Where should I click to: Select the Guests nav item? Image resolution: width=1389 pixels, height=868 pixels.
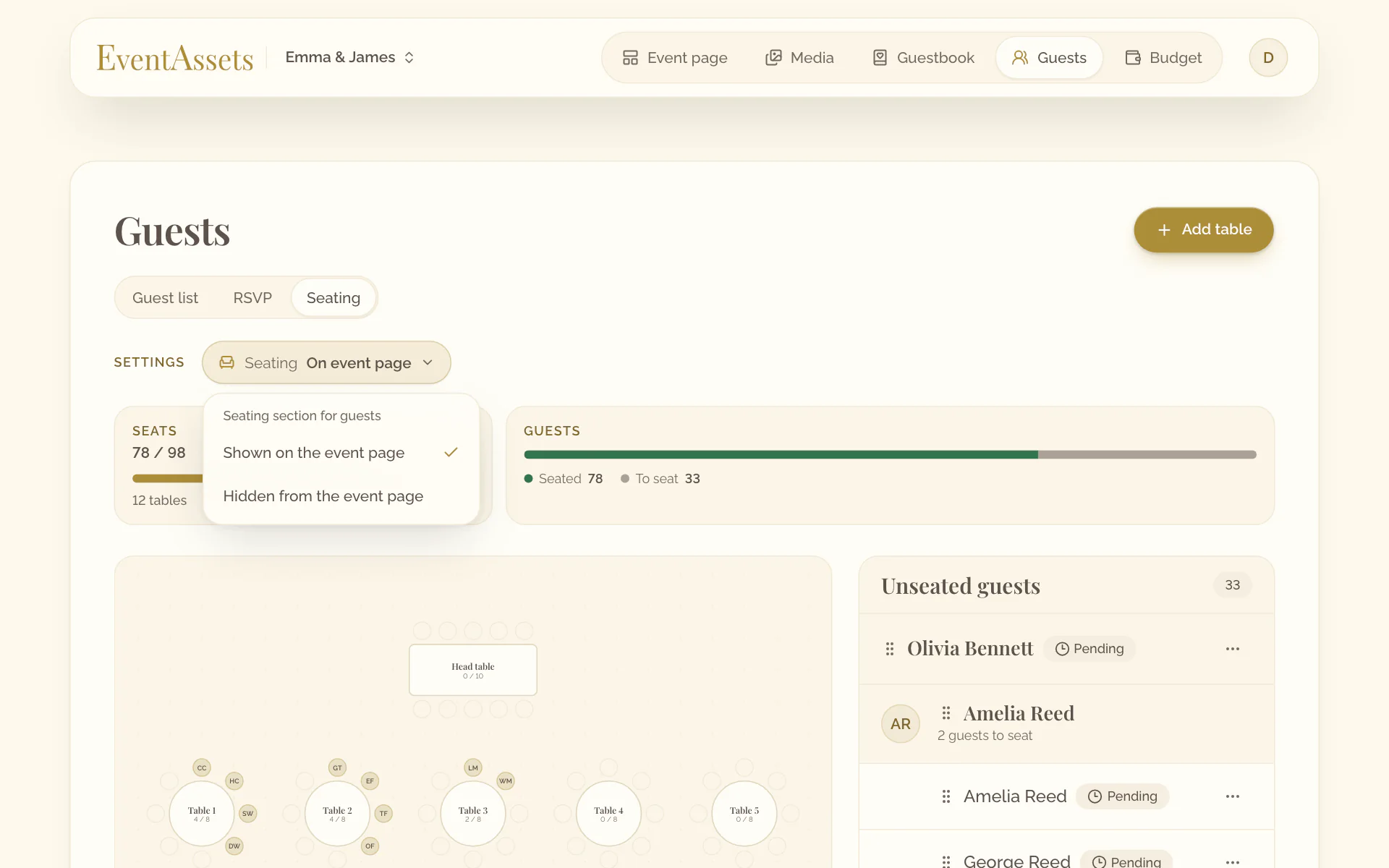point(1049,58)
